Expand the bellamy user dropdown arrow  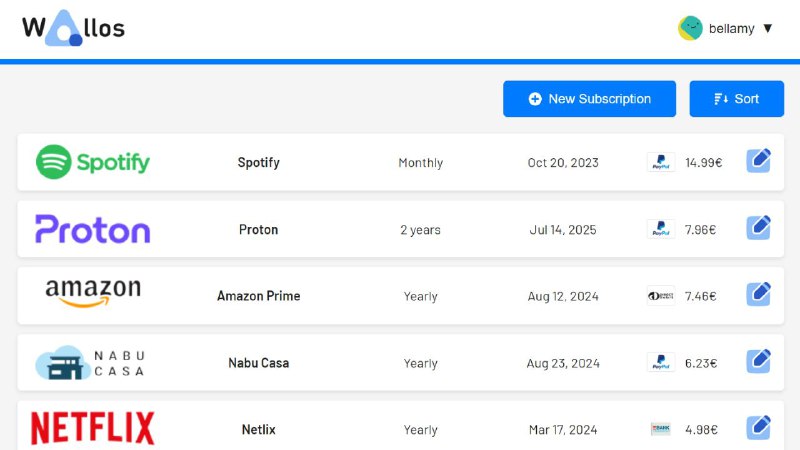[768, 28]
